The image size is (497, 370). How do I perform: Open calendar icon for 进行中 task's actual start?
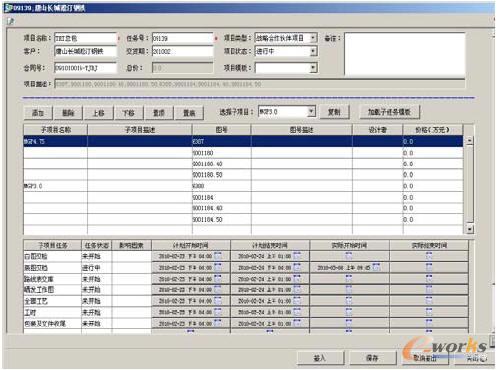coord(376,267)
